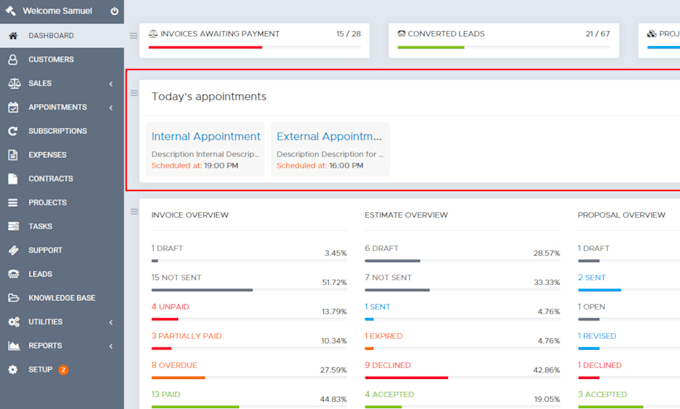
Task: Expand the Sales submenu arrow
Action: (111, 83)
